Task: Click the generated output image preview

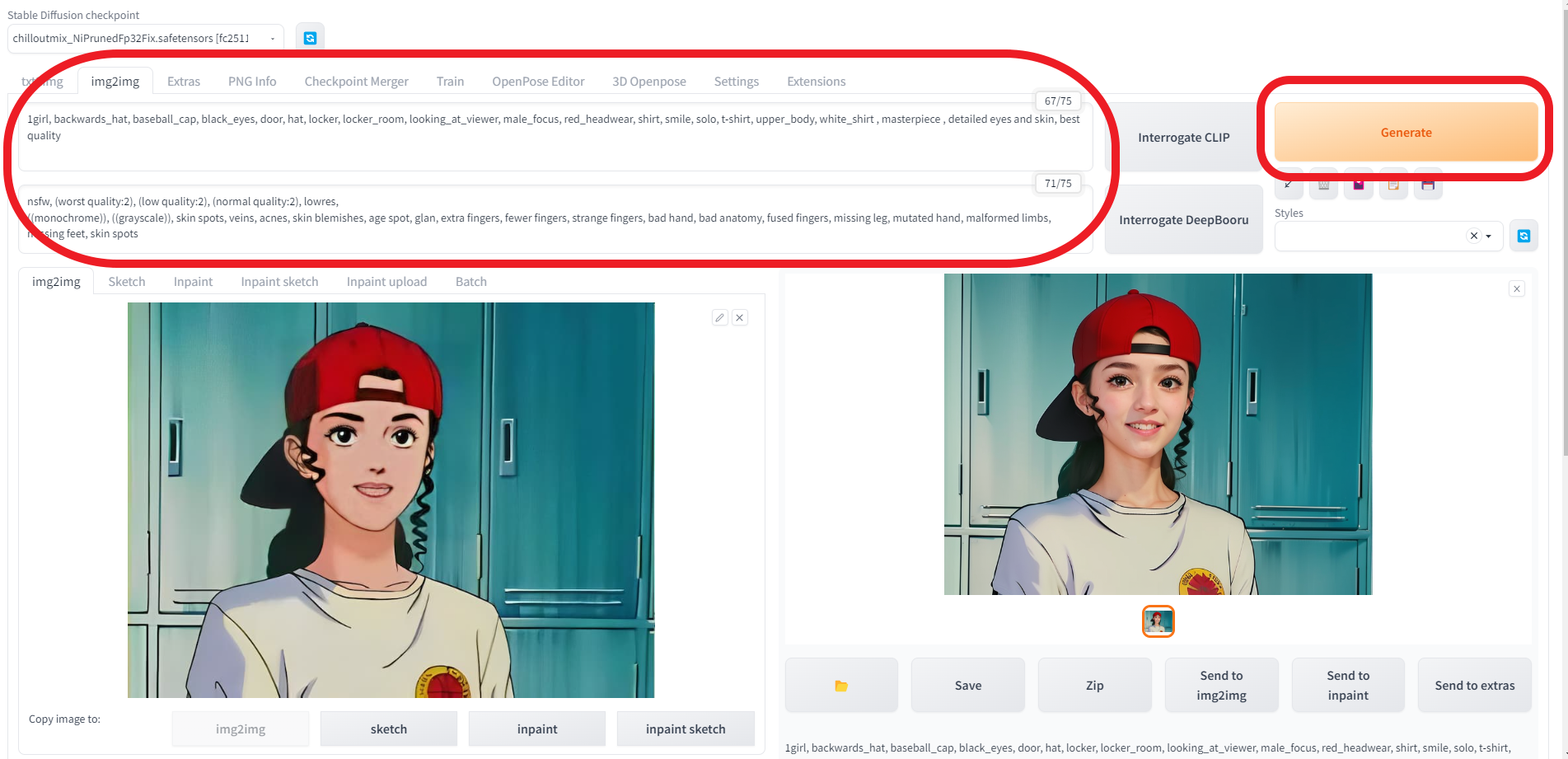Action: tap(1158, 434)
